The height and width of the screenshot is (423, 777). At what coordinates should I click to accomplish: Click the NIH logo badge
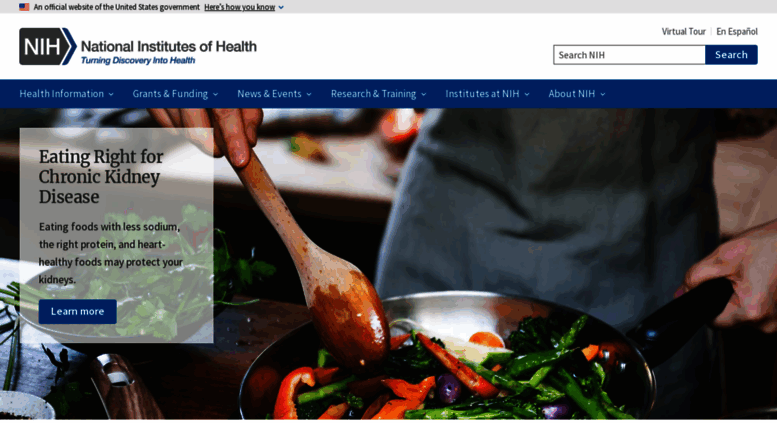coord(48,47)
